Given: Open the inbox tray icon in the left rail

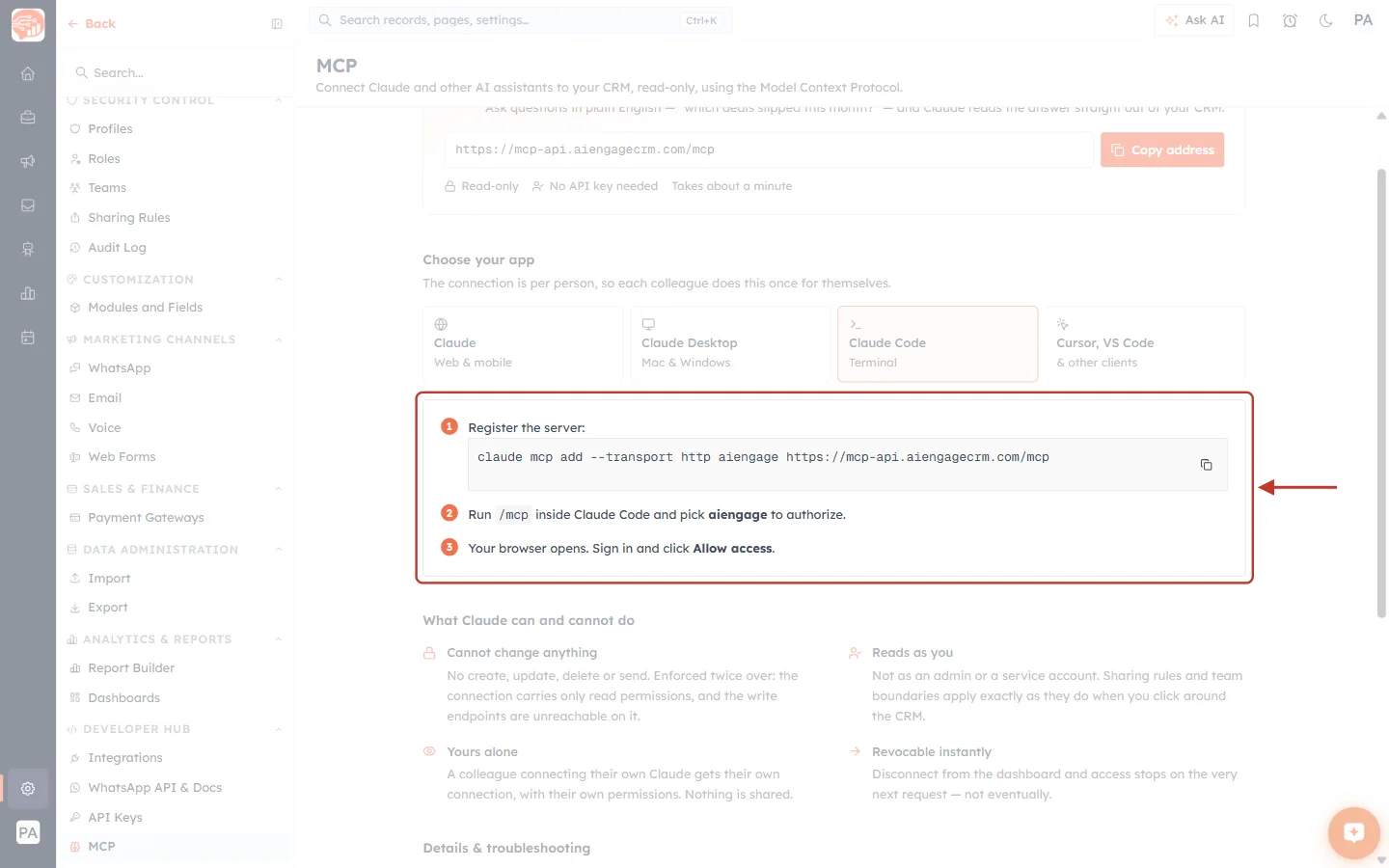Looking at the screenshot, I should pos(28,205).
